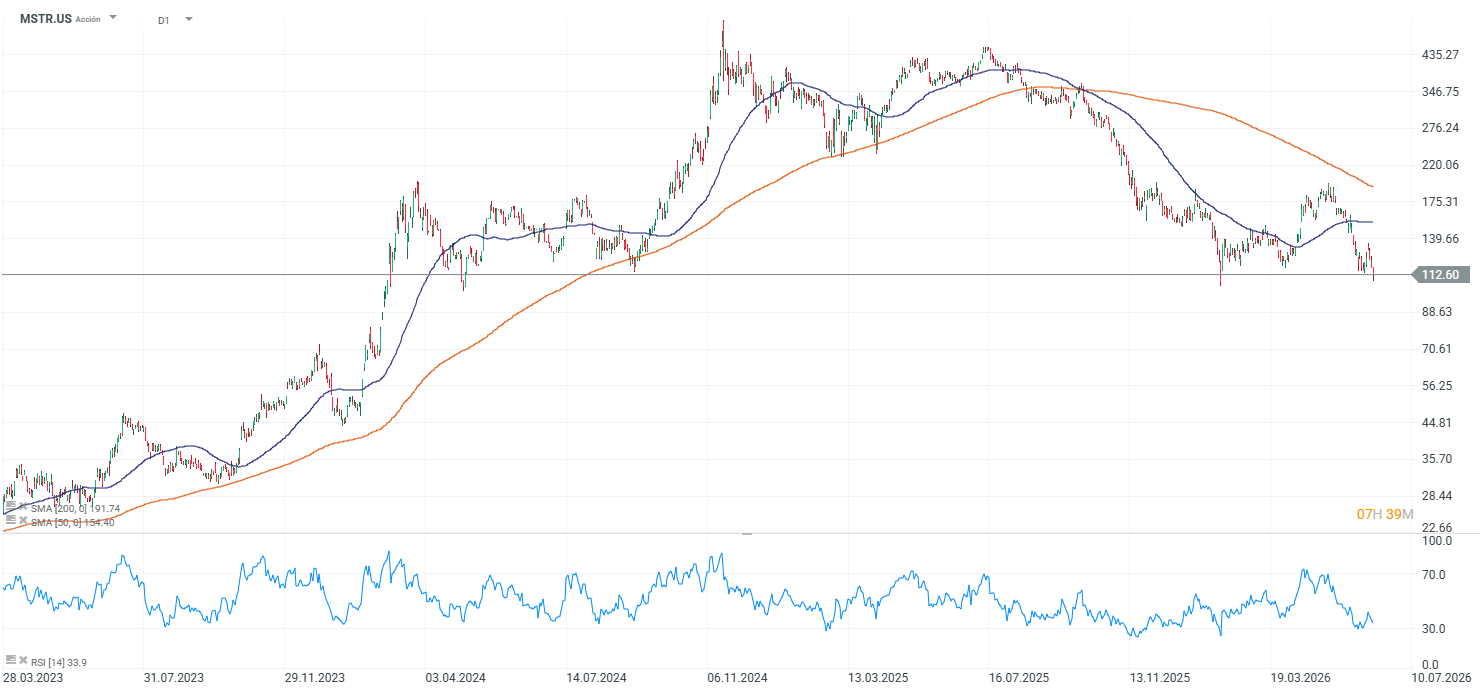
Task: Open settings icon for RSI [14]
Action: [11, 660]
